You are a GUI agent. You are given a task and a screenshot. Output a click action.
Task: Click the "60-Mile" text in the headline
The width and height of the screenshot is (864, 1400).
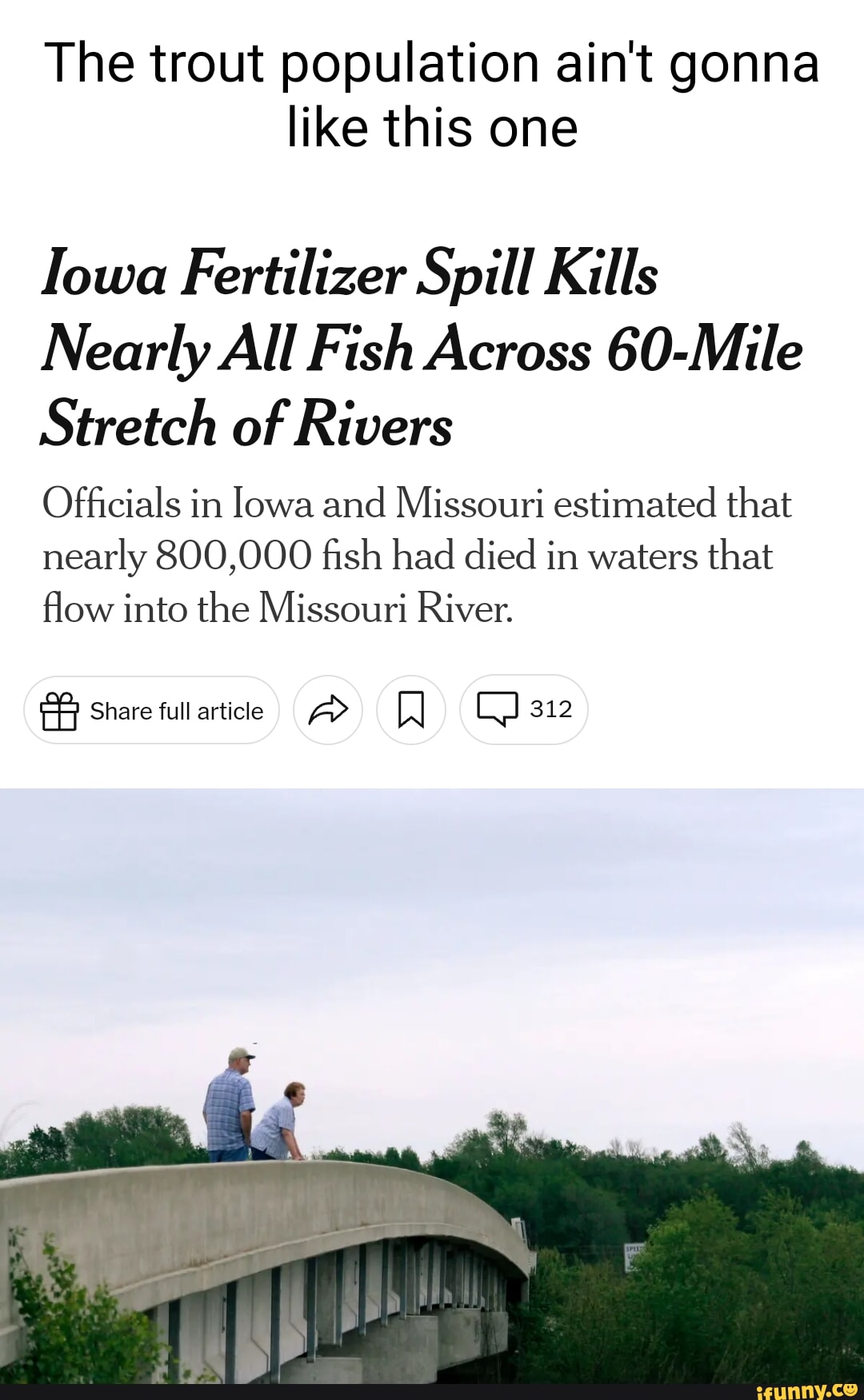704,350
